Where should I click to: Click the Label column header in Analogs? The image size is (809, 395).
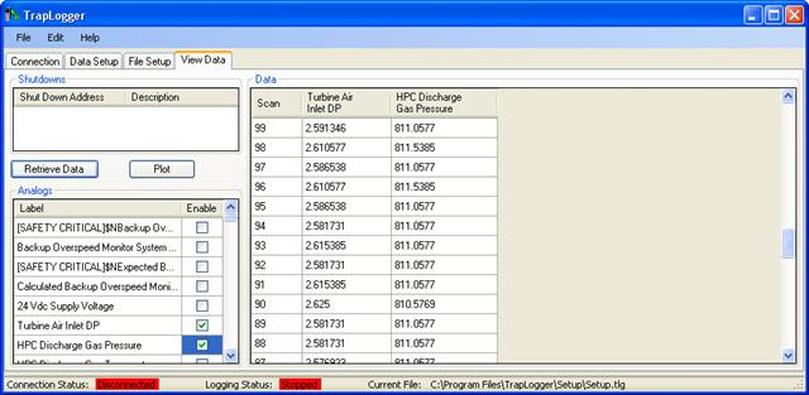98,208
